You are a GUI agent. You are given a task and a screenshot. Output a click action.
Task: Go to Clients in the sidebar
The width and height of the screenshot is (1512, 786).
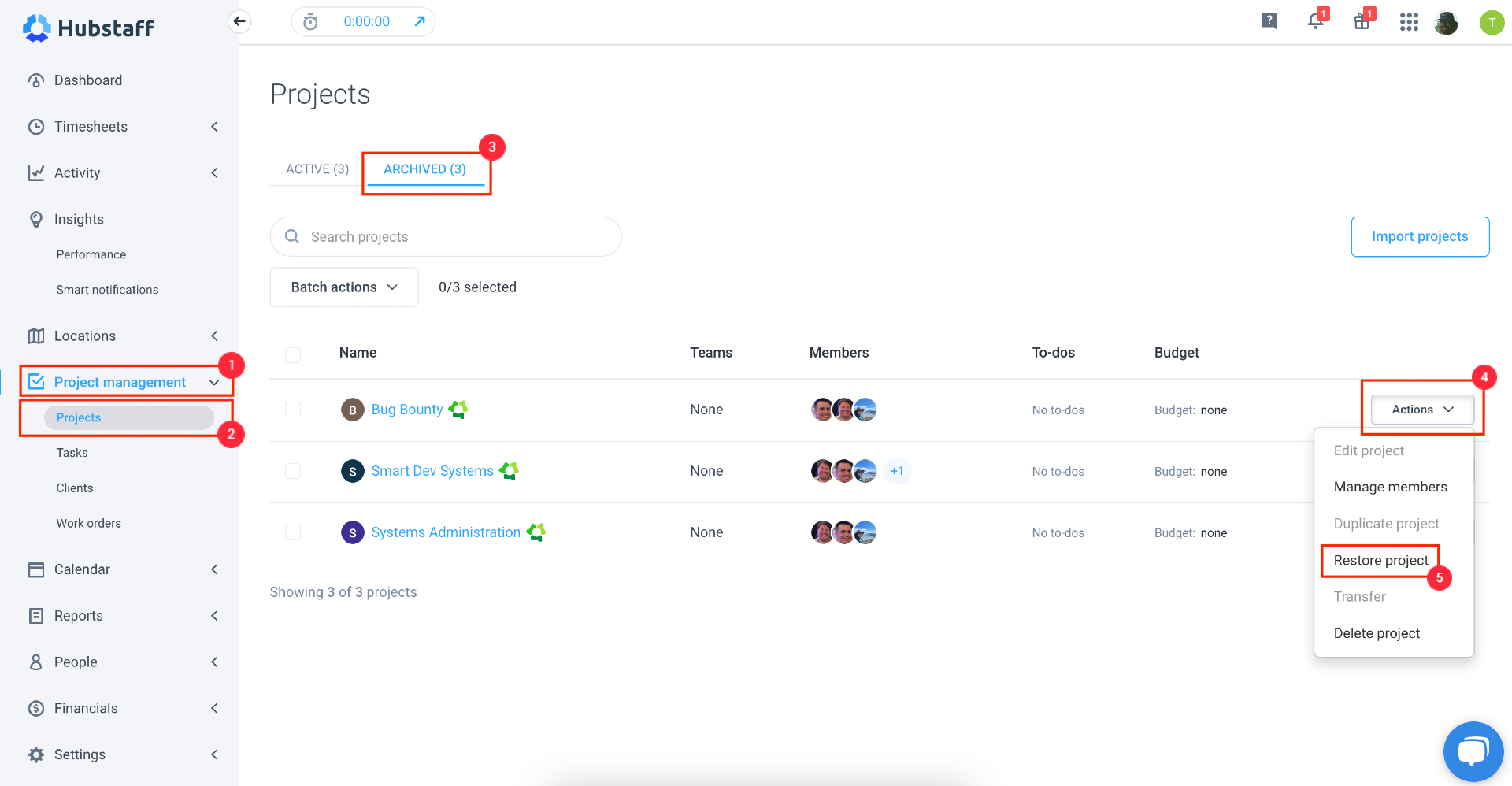click(75, 488)
